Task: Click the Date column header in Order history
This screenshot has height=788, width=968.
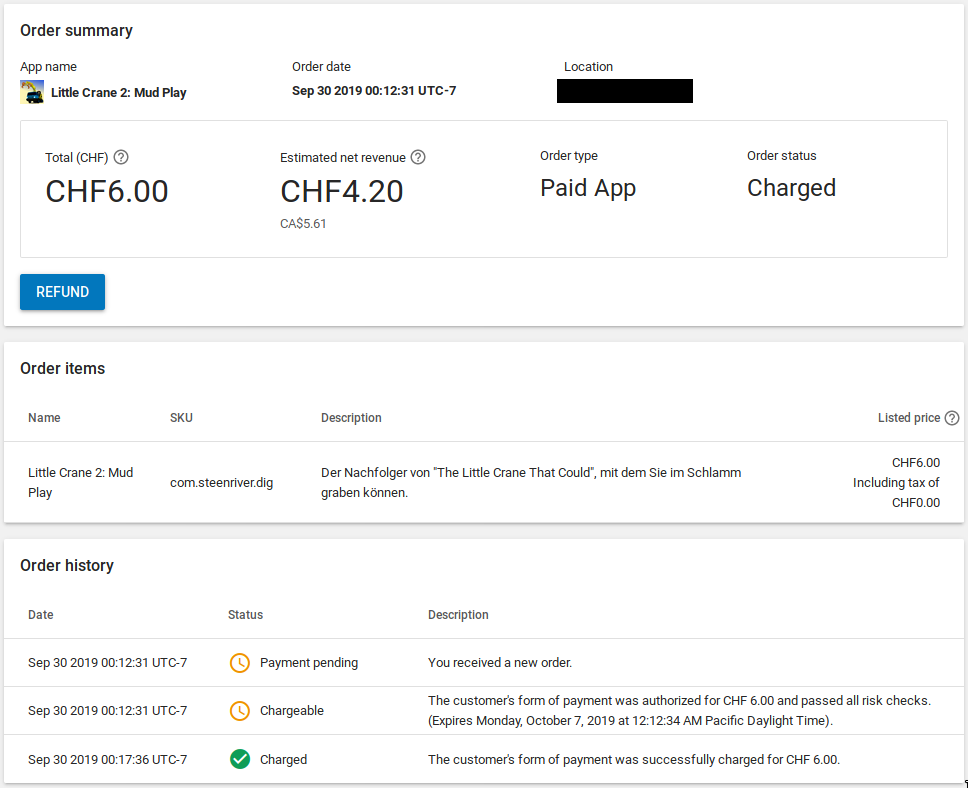Action: click(41, 615)
